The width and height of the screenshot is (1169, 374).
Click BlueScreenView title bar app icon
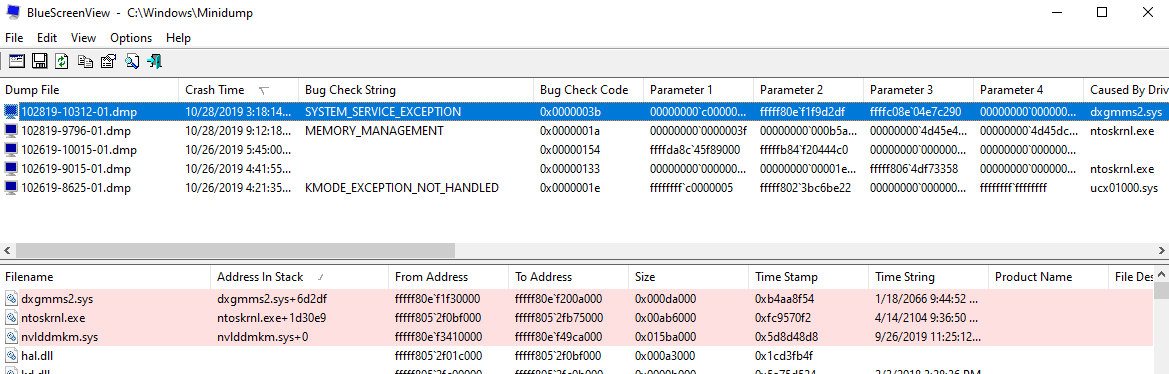pyautogui.click(x=13, y=12)
